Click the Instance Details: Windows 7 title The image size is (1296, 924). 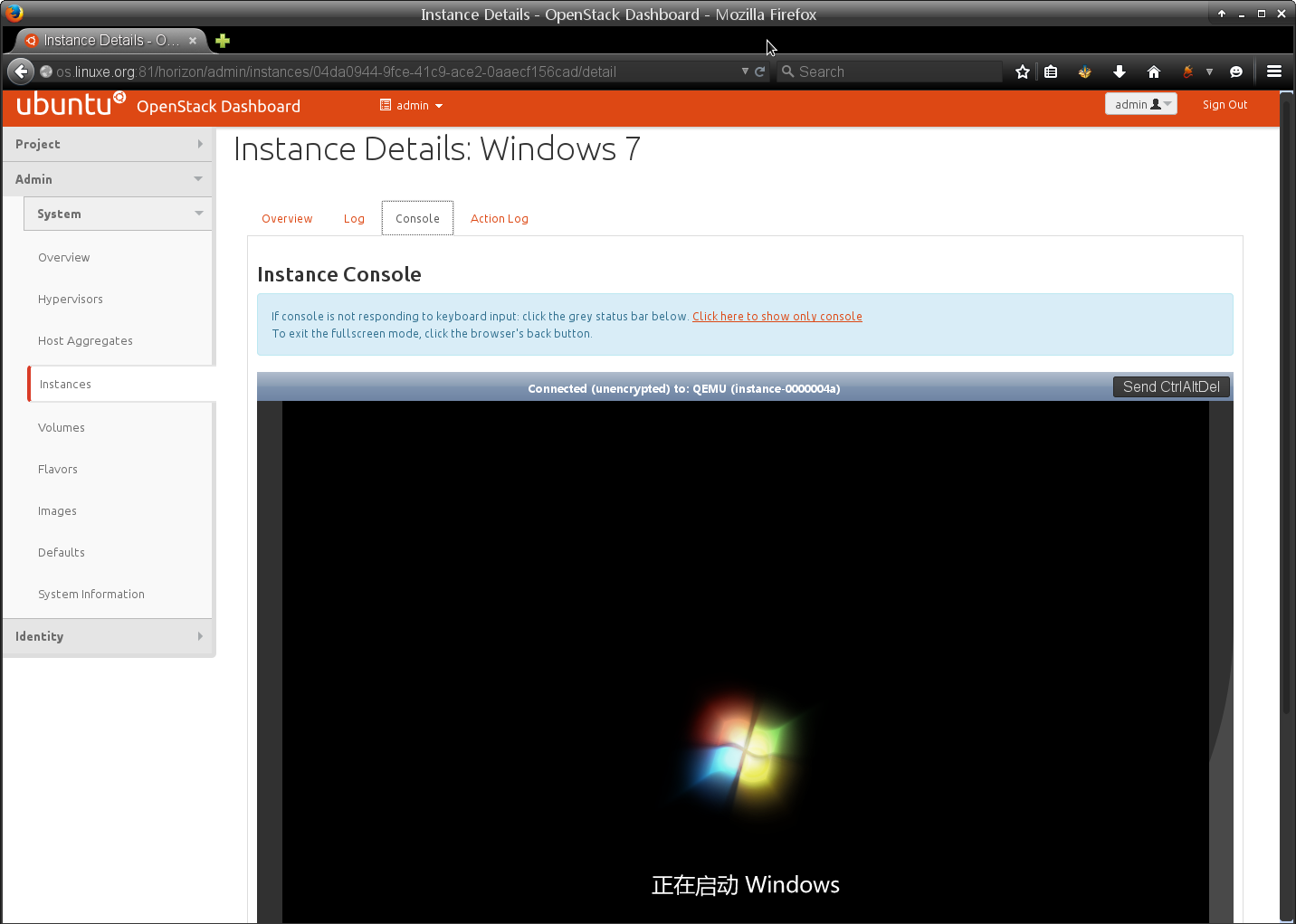click(437, 148)
